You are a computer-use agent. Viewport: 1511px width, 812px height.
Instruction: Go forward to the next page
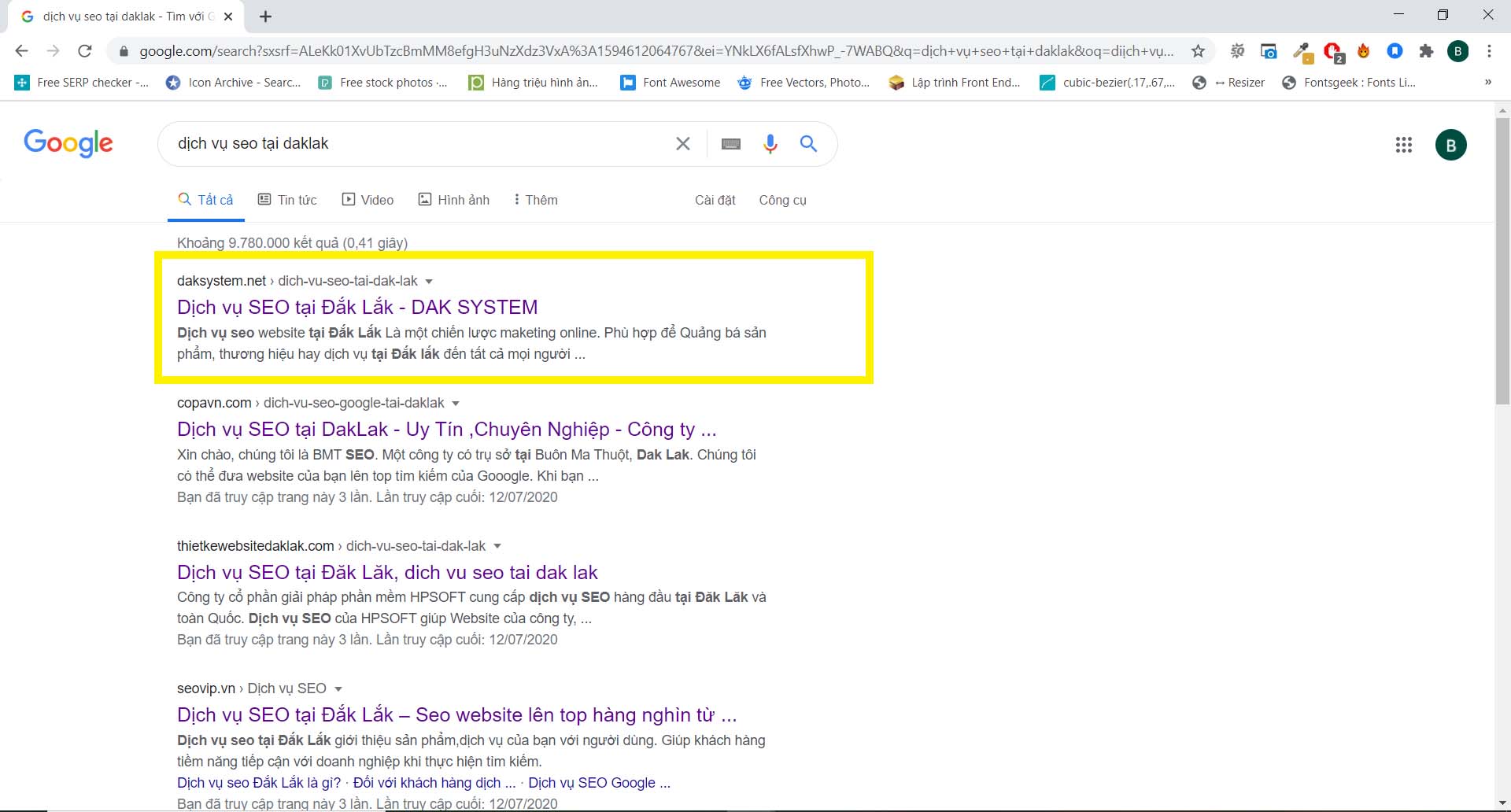point(53,51)
